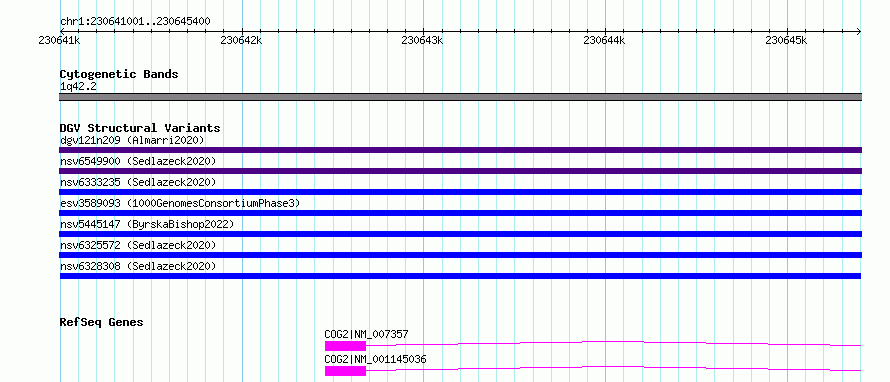
Task: Select the purple dgv121n209 variant bar
Action: click(x=460, y=150)
